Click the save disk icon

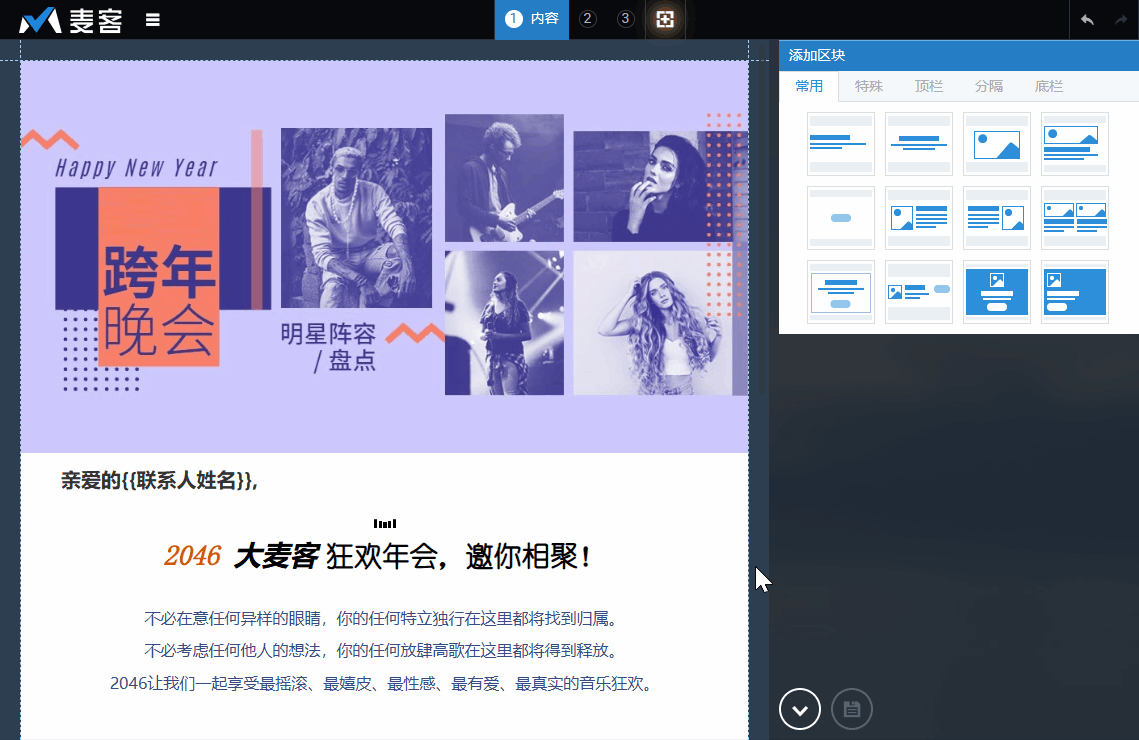coord(852,710)
